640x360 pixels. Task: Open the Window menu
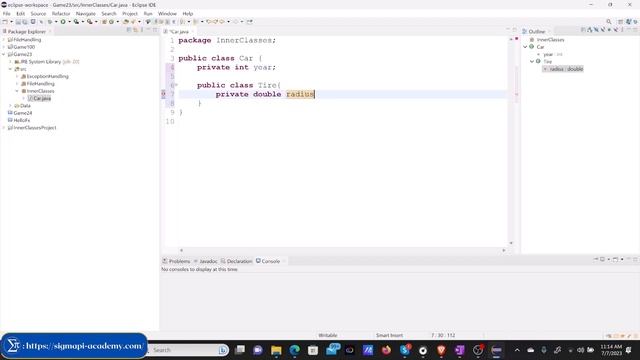167,13
